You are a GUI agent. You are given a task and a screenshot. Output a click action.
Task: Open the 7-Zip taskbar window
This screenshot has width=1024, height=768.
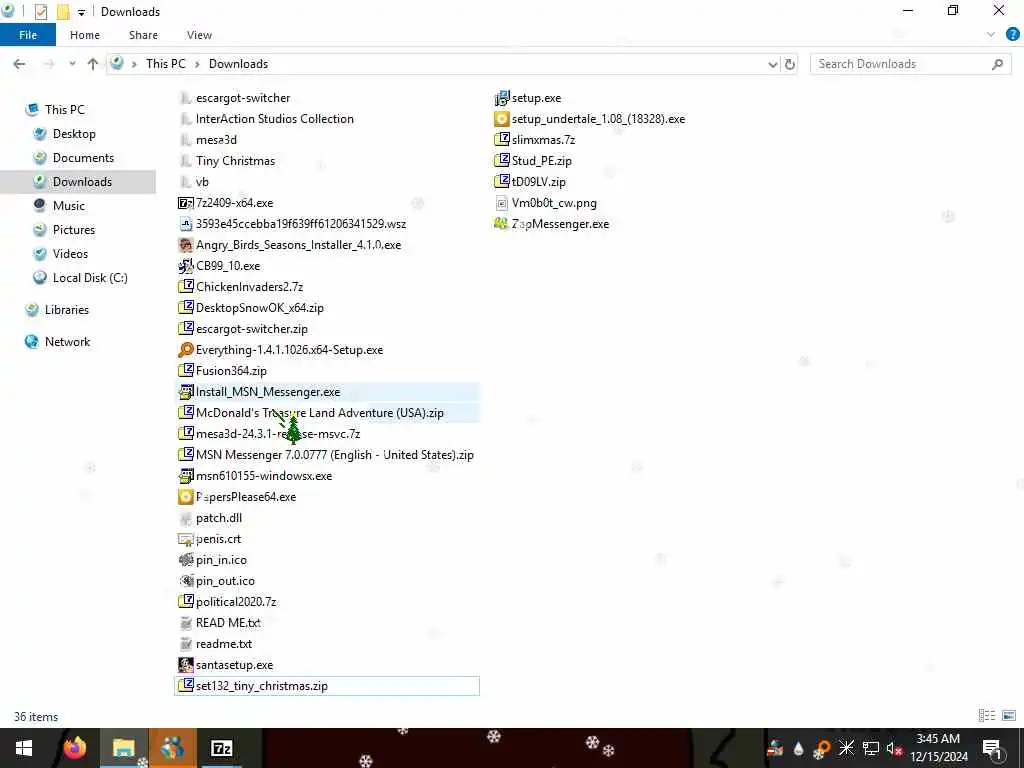pyautogui.click(x=221, y=748)
